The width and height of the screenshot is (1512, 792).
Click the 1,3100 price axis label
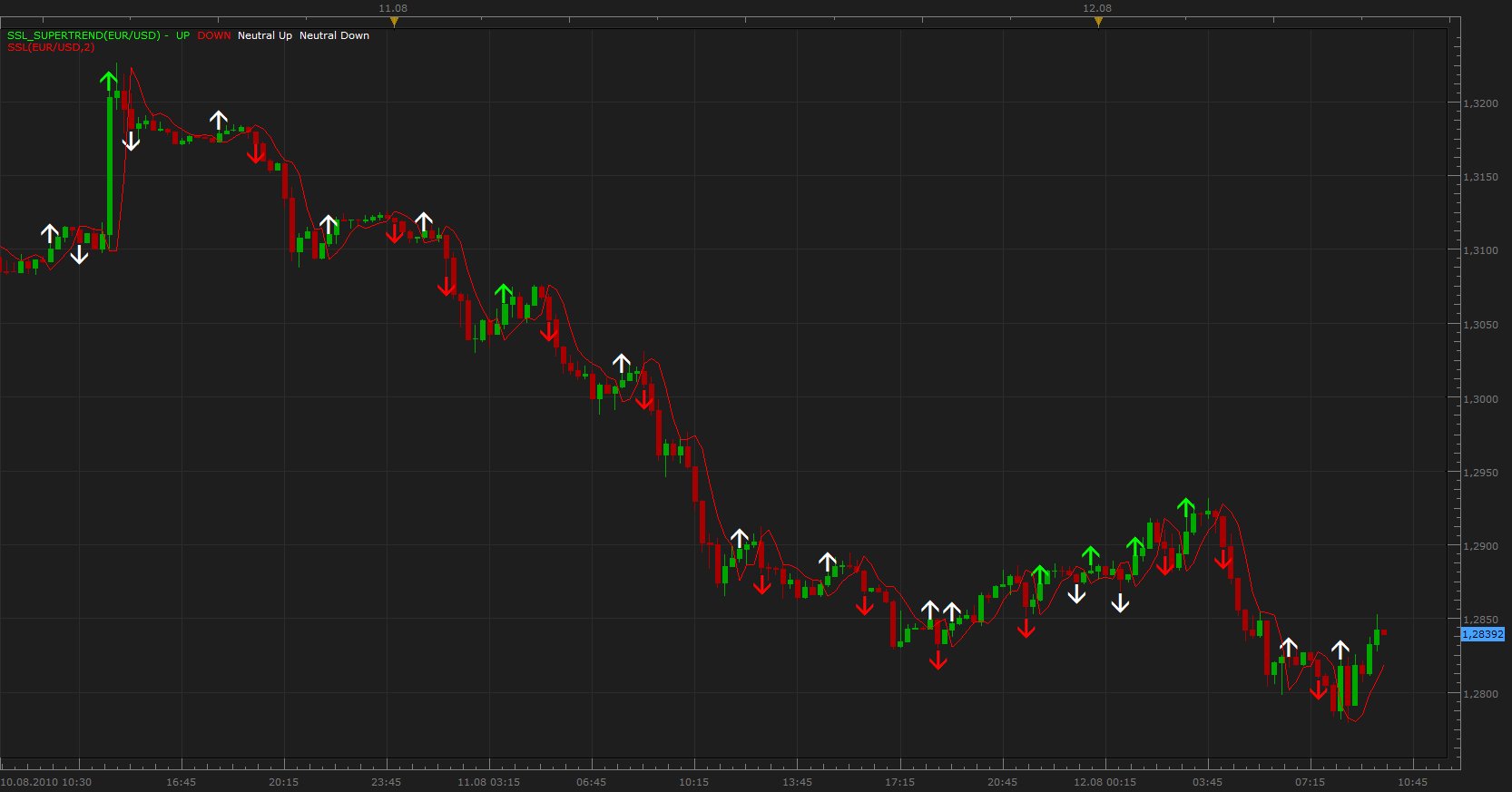click(1481, 250)
